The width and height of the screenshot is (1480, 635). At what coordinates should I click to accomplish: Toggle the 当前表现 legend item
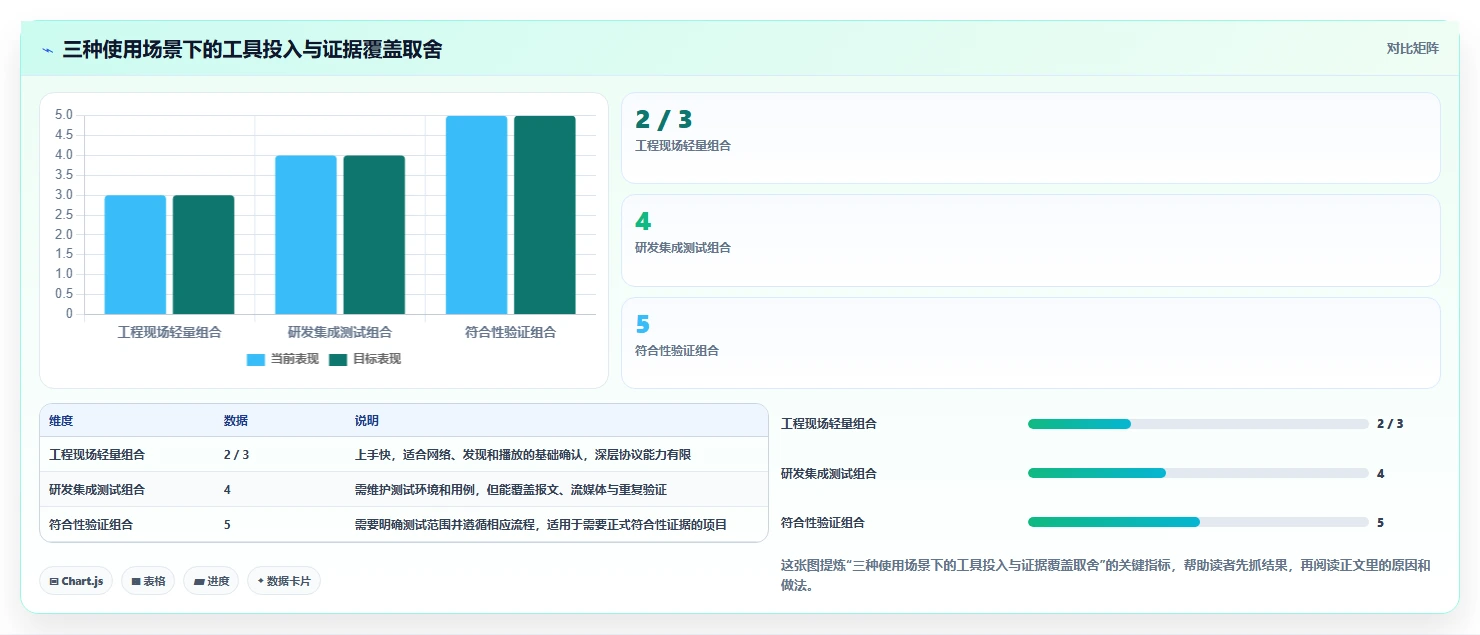click(283, 359)
